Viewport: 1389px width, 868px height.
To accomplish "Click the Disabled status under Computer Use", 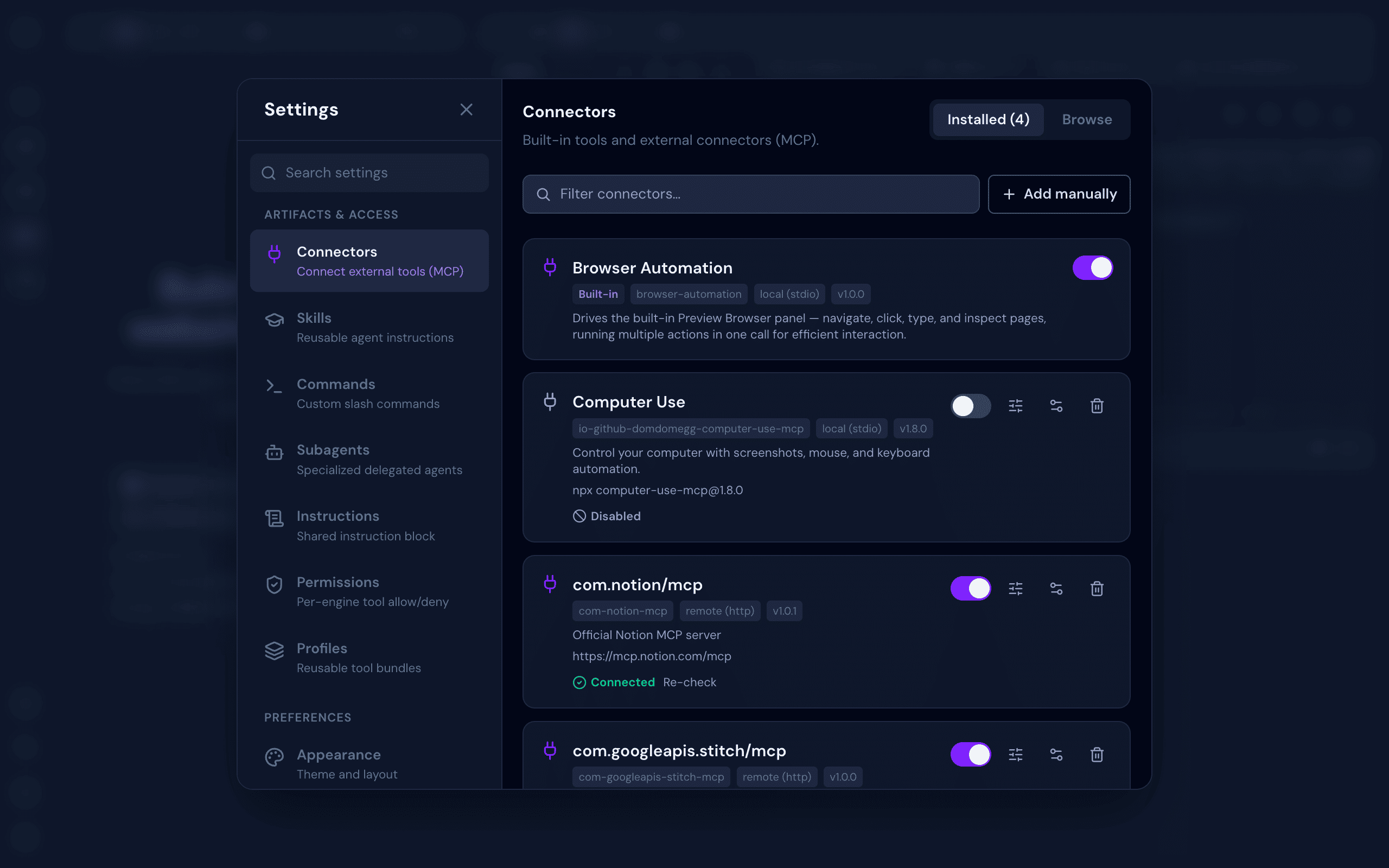I will [x=607, y=516].
